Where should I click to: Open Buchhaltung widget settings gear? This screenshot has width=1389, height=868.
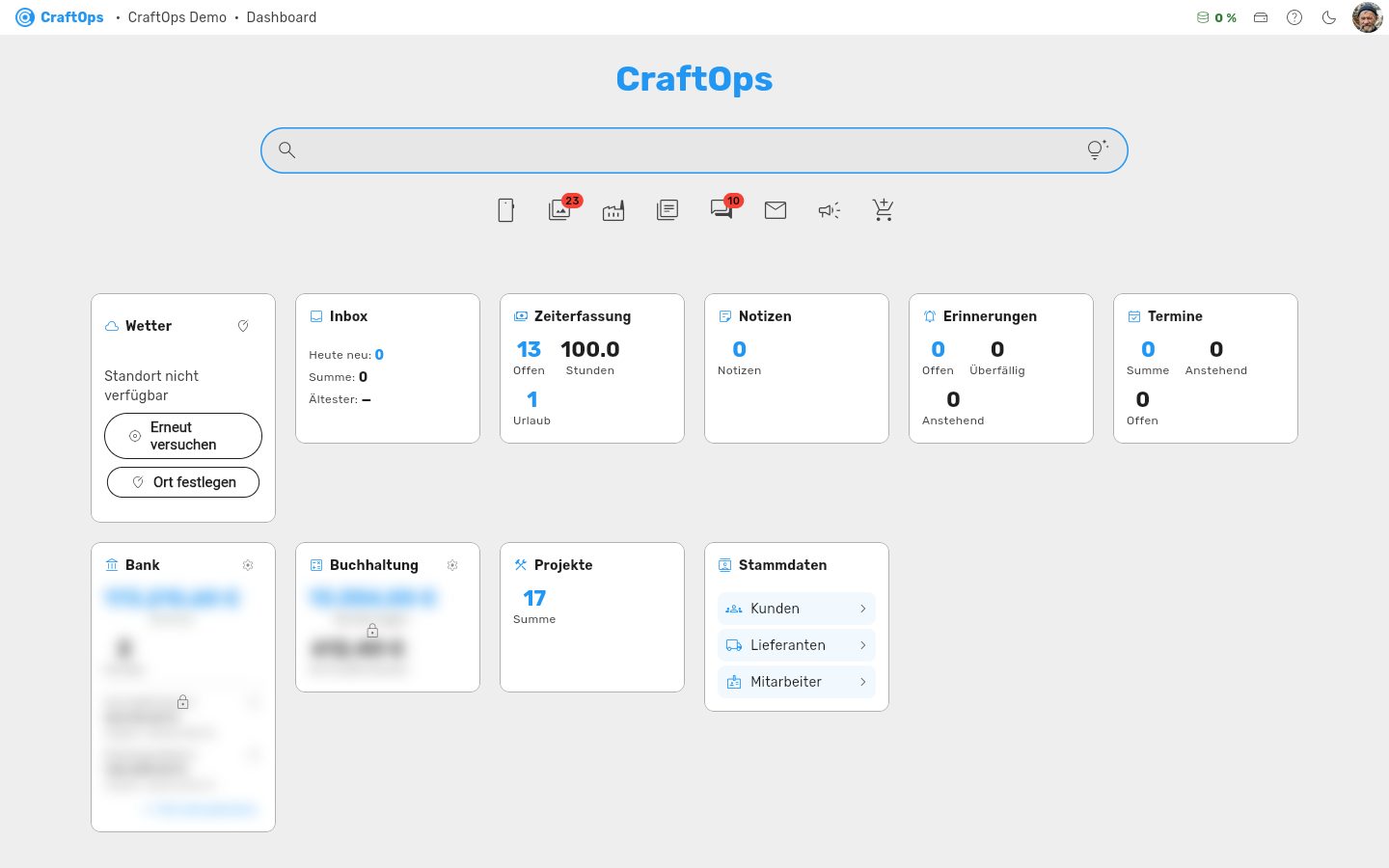452,565
